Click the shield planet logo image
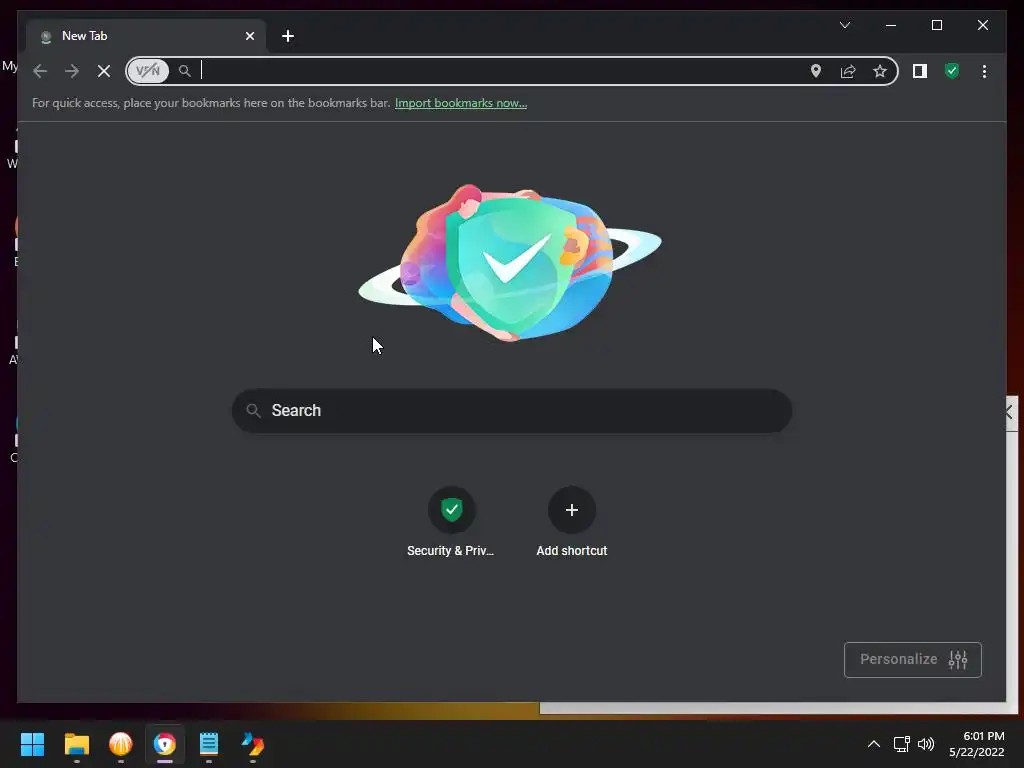This screenshot has height=768, width=1024. 510,263
